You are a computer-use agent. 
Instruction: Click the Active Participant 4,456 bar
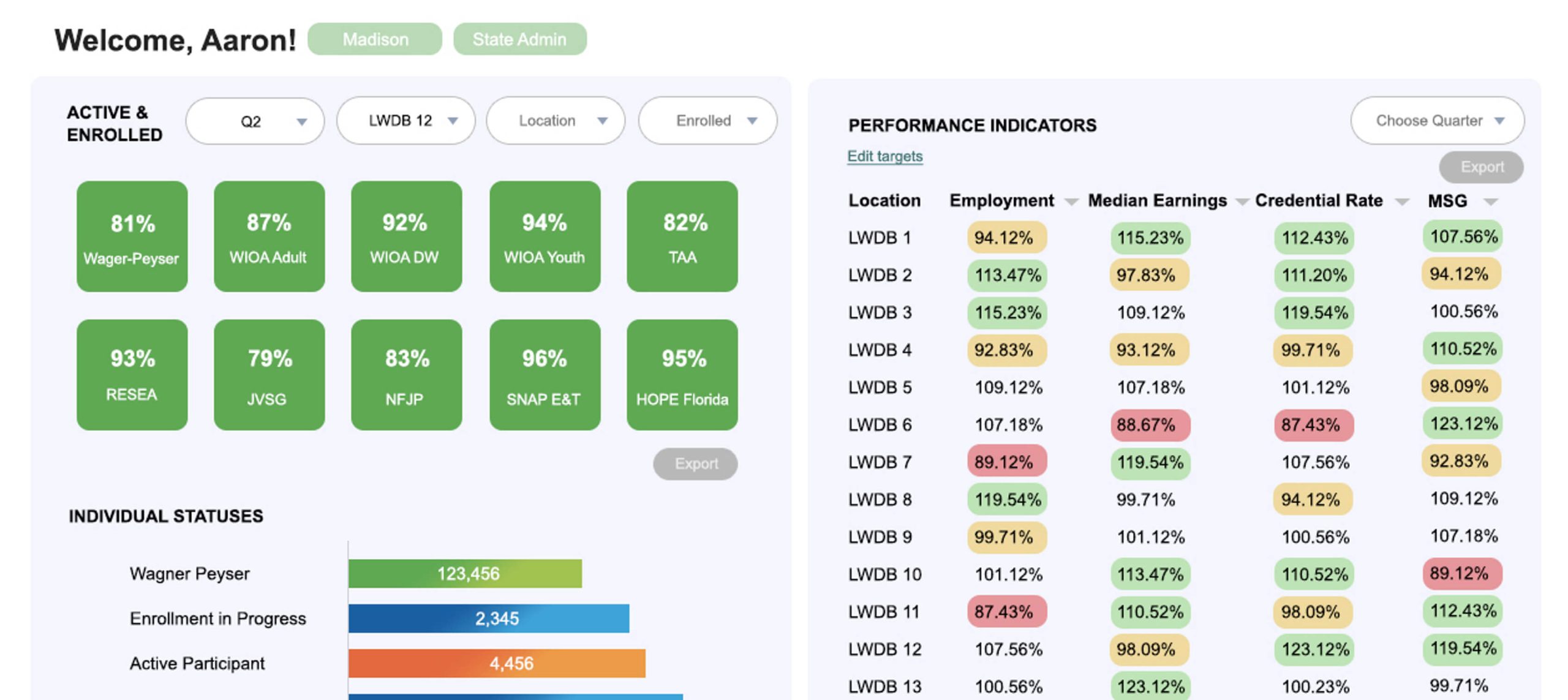click(x=497, y=663)
